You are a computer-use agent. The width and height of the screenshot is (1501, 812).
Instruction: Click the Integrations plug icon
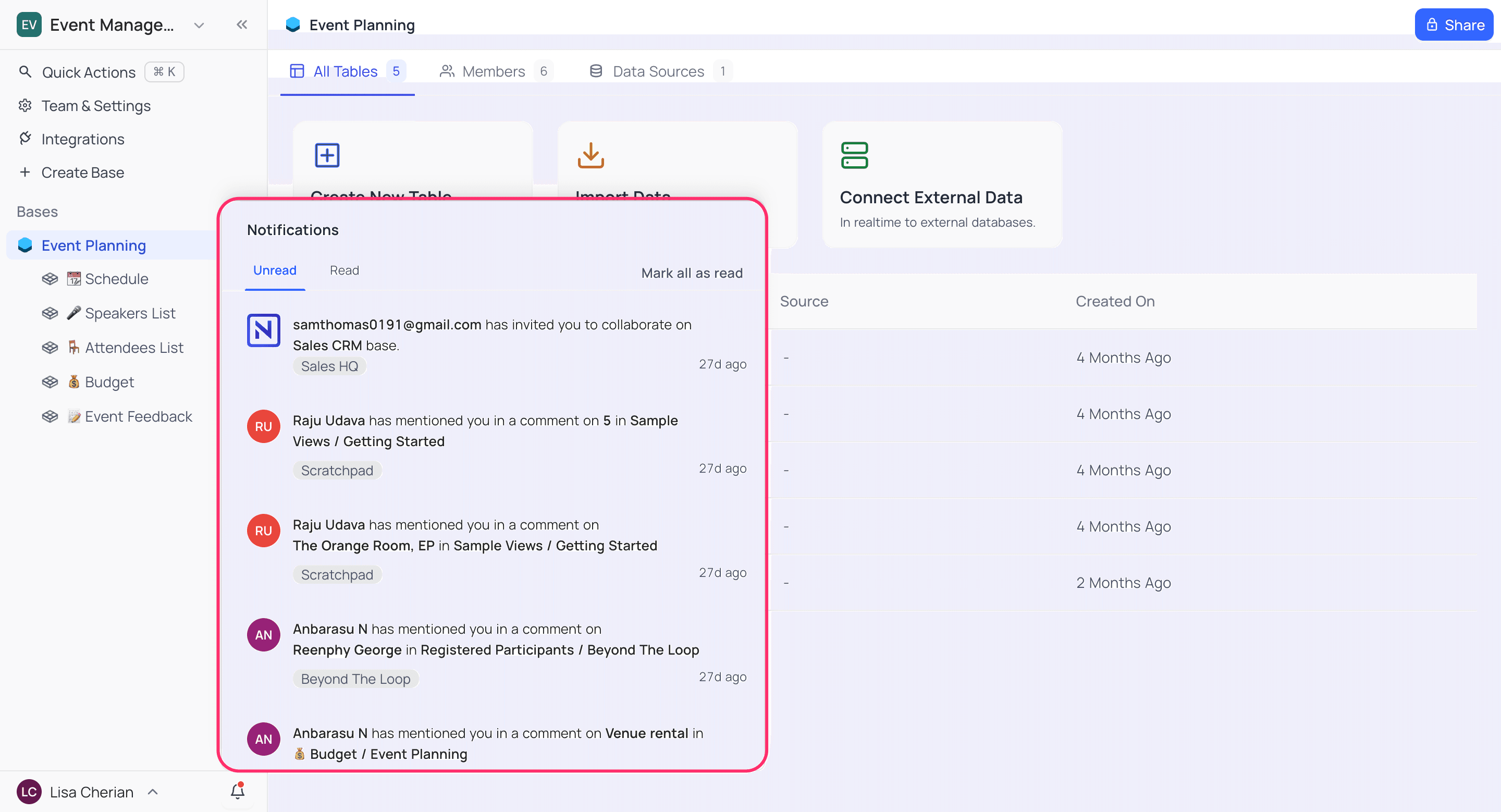coord(25,139)
